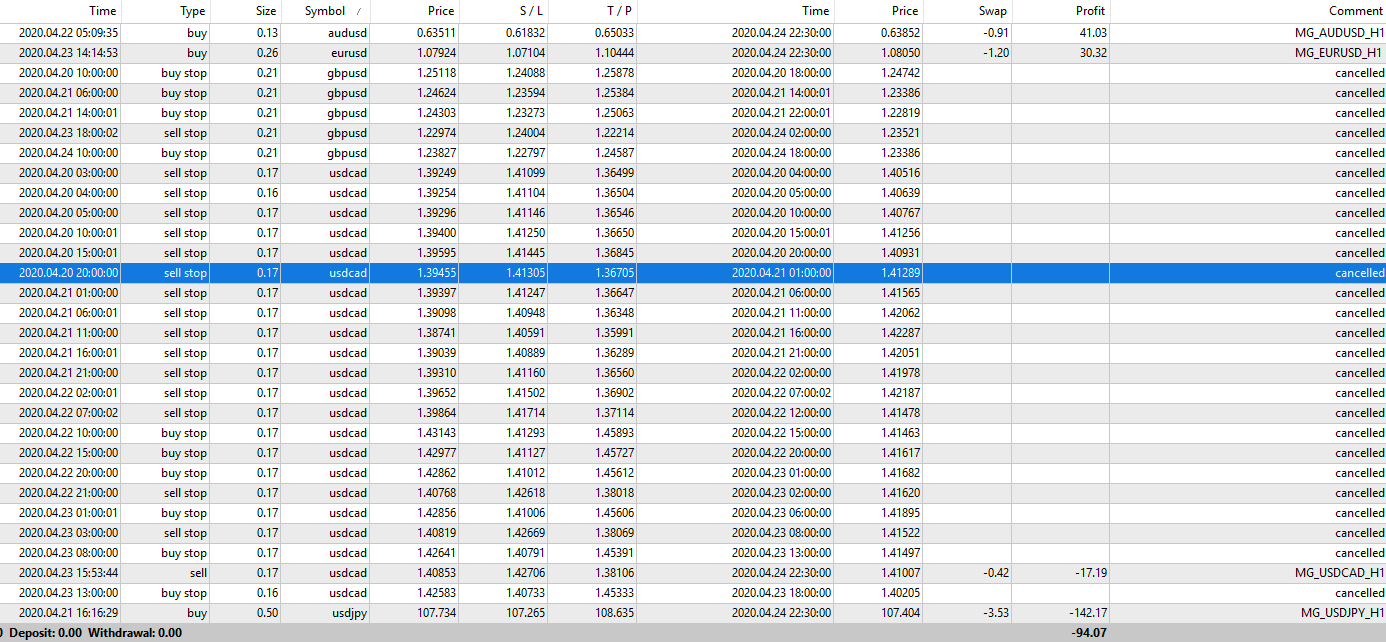Click the audusd symbol cell
1386x642 pixels.
click(x=347, y=33)
